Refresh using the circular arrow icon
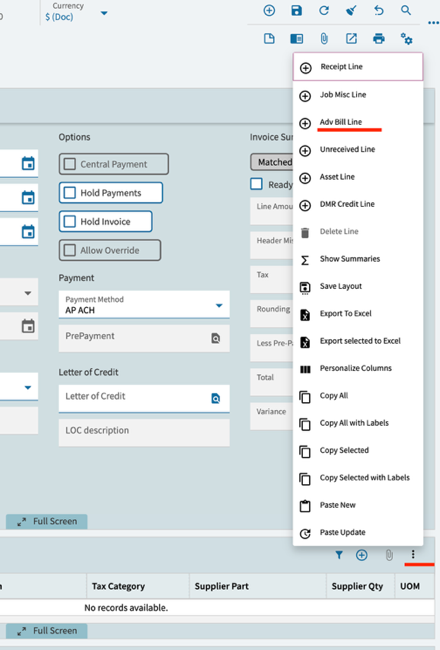This screenshot has width=440, height=650. pos(324,10)
